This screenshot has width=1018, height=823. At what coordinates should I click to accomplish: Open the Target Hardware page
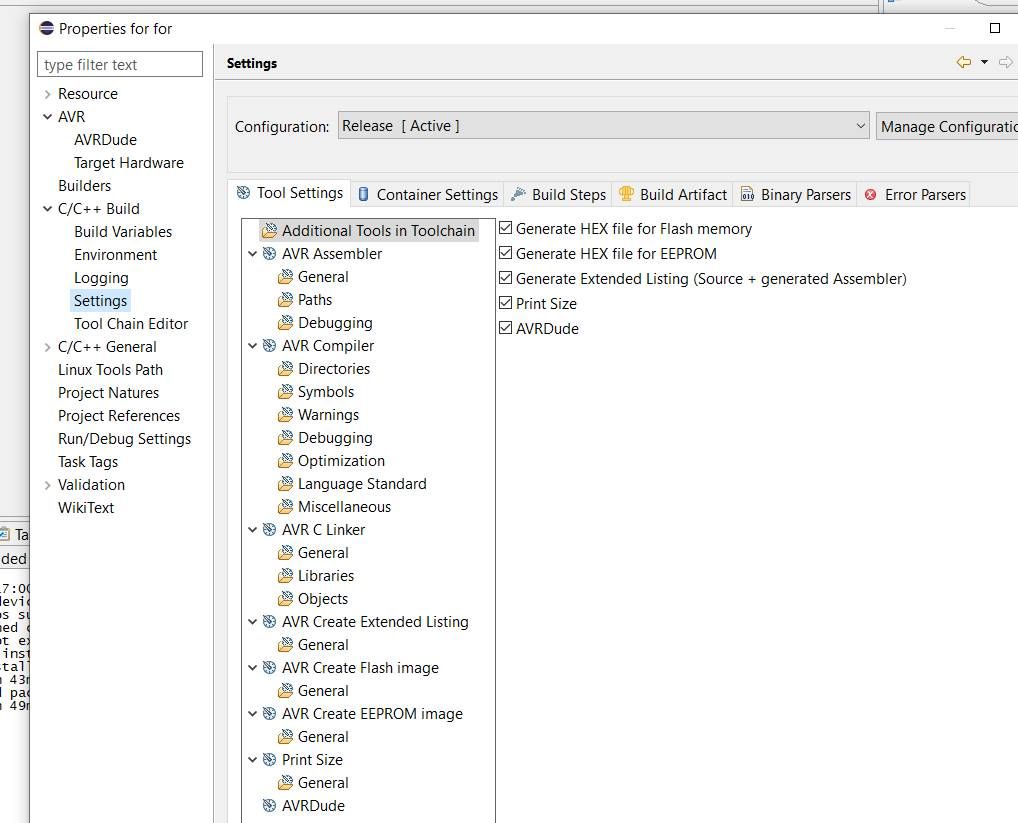129,163
